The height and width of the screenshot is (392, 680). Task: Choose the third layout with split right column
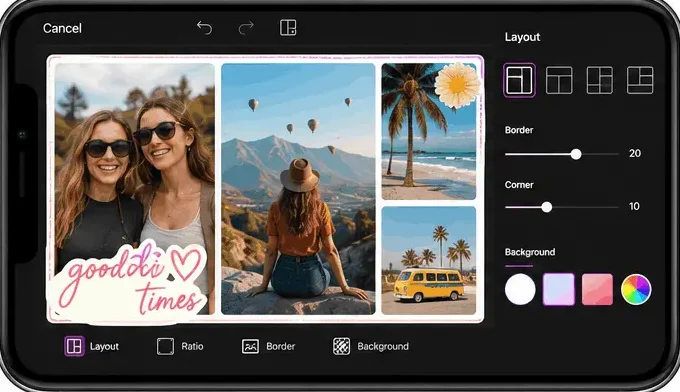tap(599, 80)
